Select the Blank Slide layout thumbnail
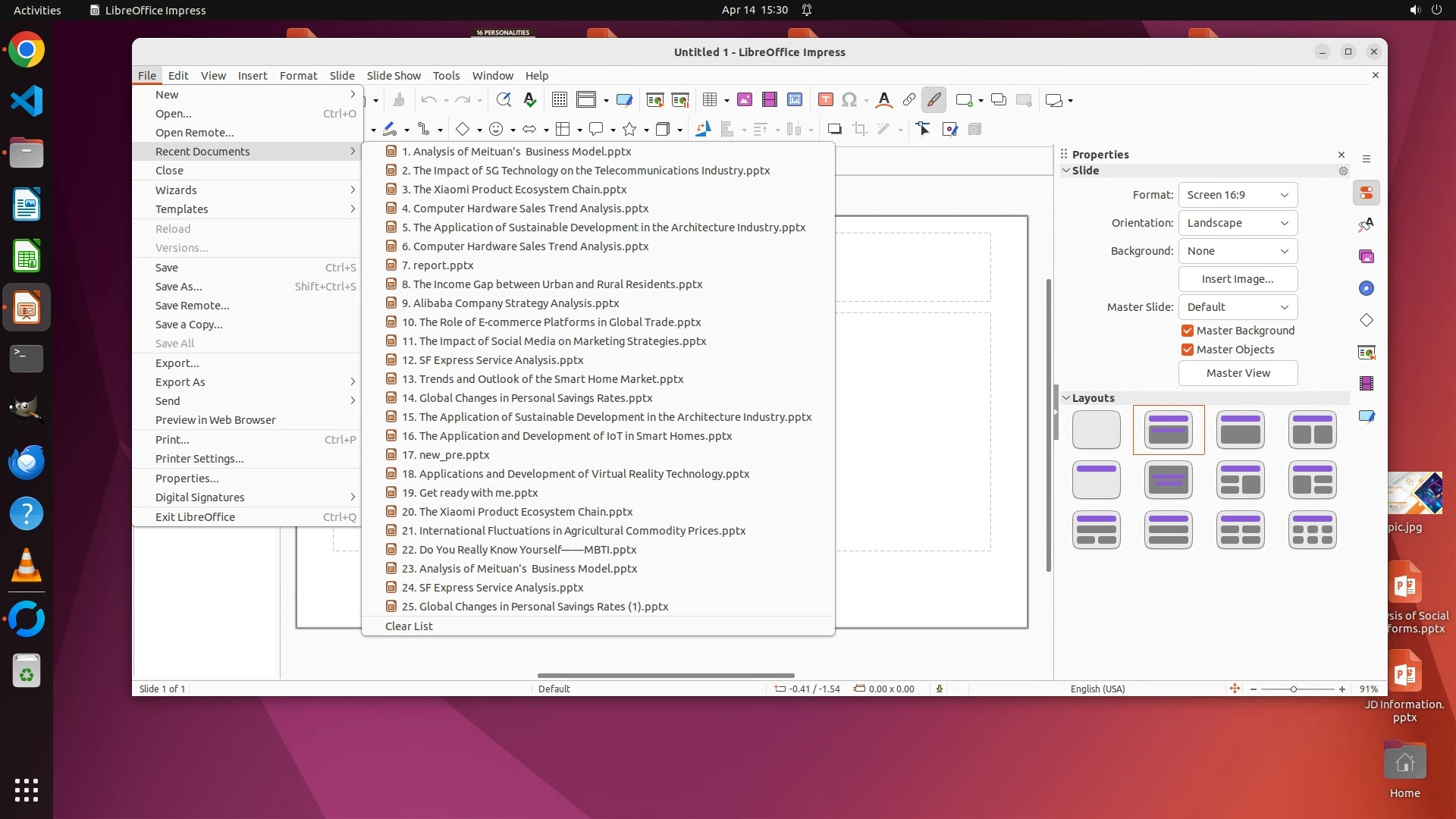 click(1096, 430)
